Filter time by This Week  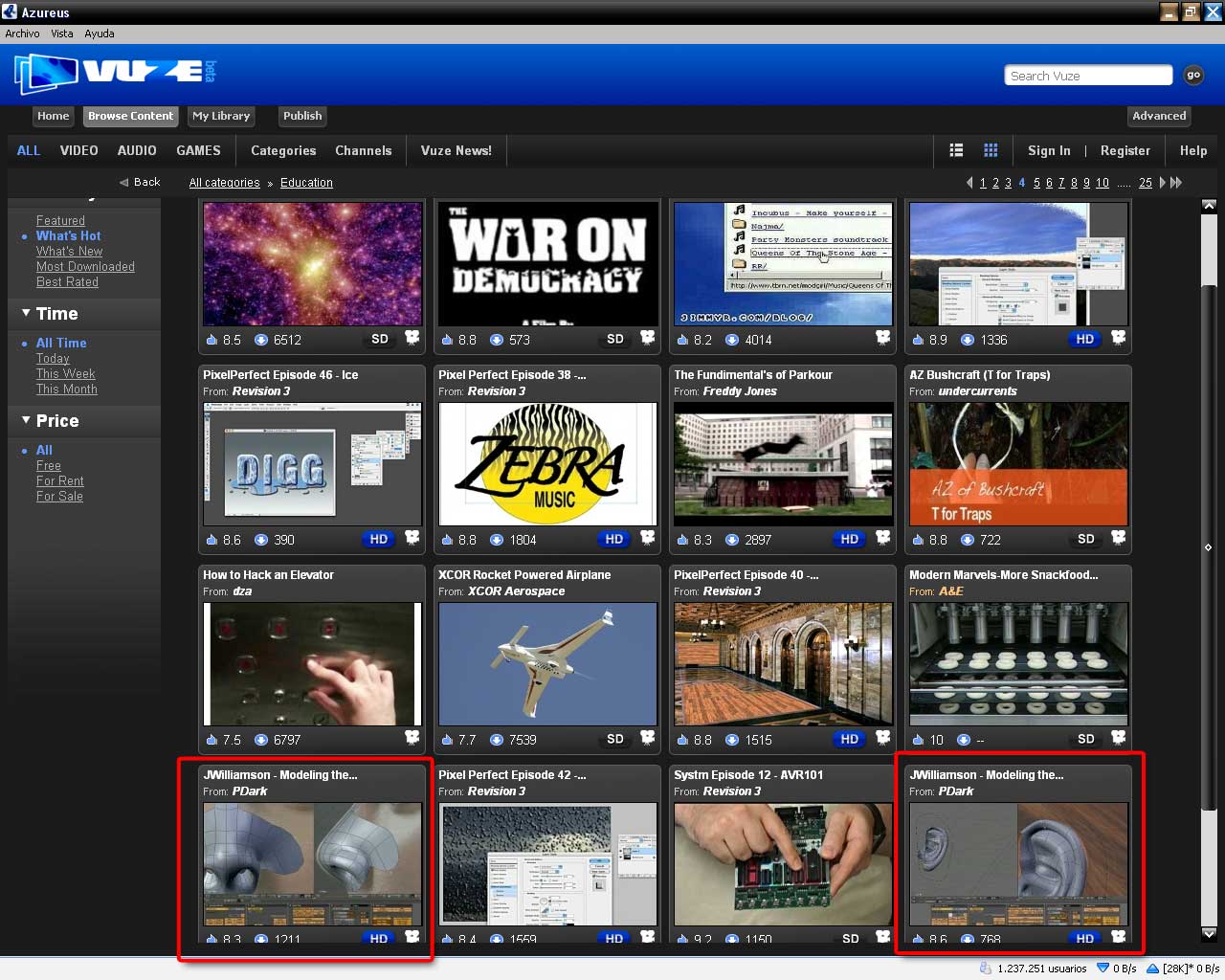[x=65, y=373]
